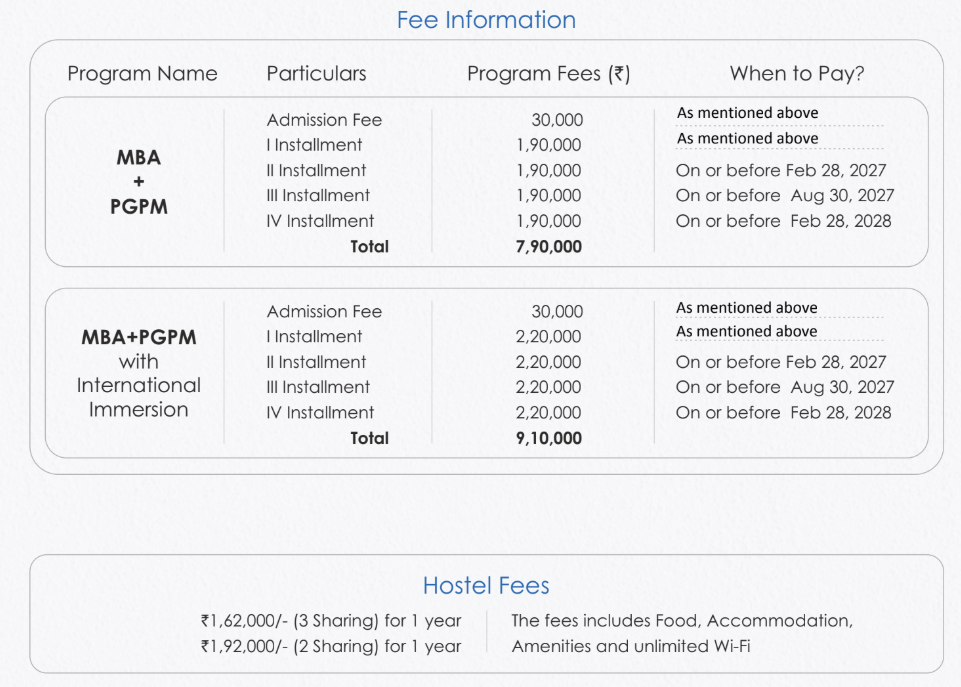The width and height of the screenshot is (961, 687).
Task: Click the MBA + PGPM program label
Action: coord(139,182)
